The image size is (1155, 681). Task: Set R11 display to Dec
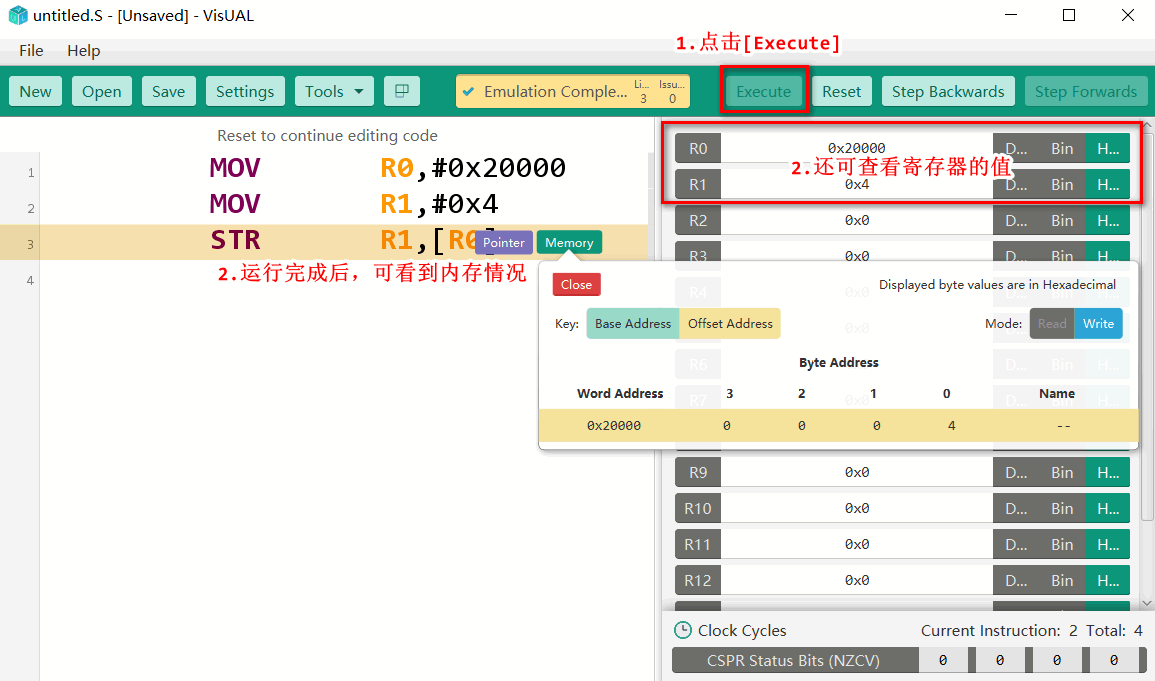tap(1017, 544)
